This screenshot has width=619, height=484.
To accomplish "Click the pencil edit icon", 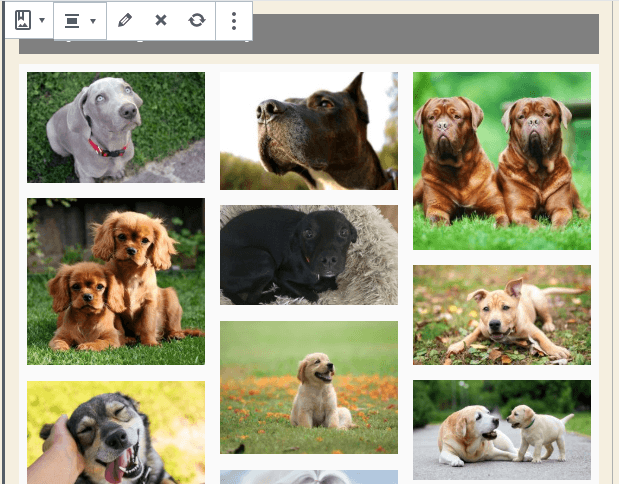I will (x=125, y=20).
